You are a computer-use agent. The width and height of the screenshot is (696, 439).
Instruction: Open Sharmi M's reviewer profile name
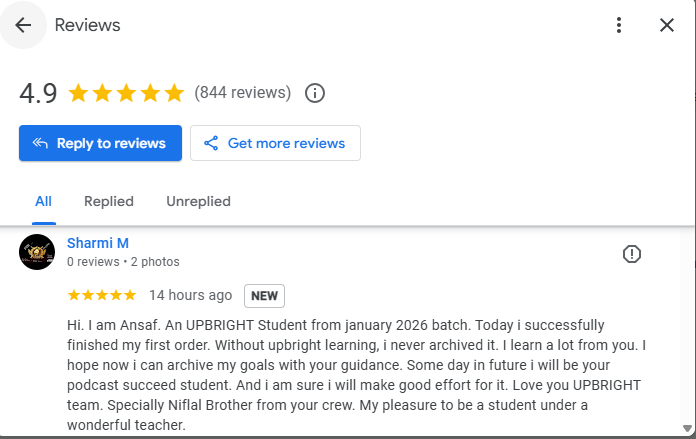pos(98,243)
